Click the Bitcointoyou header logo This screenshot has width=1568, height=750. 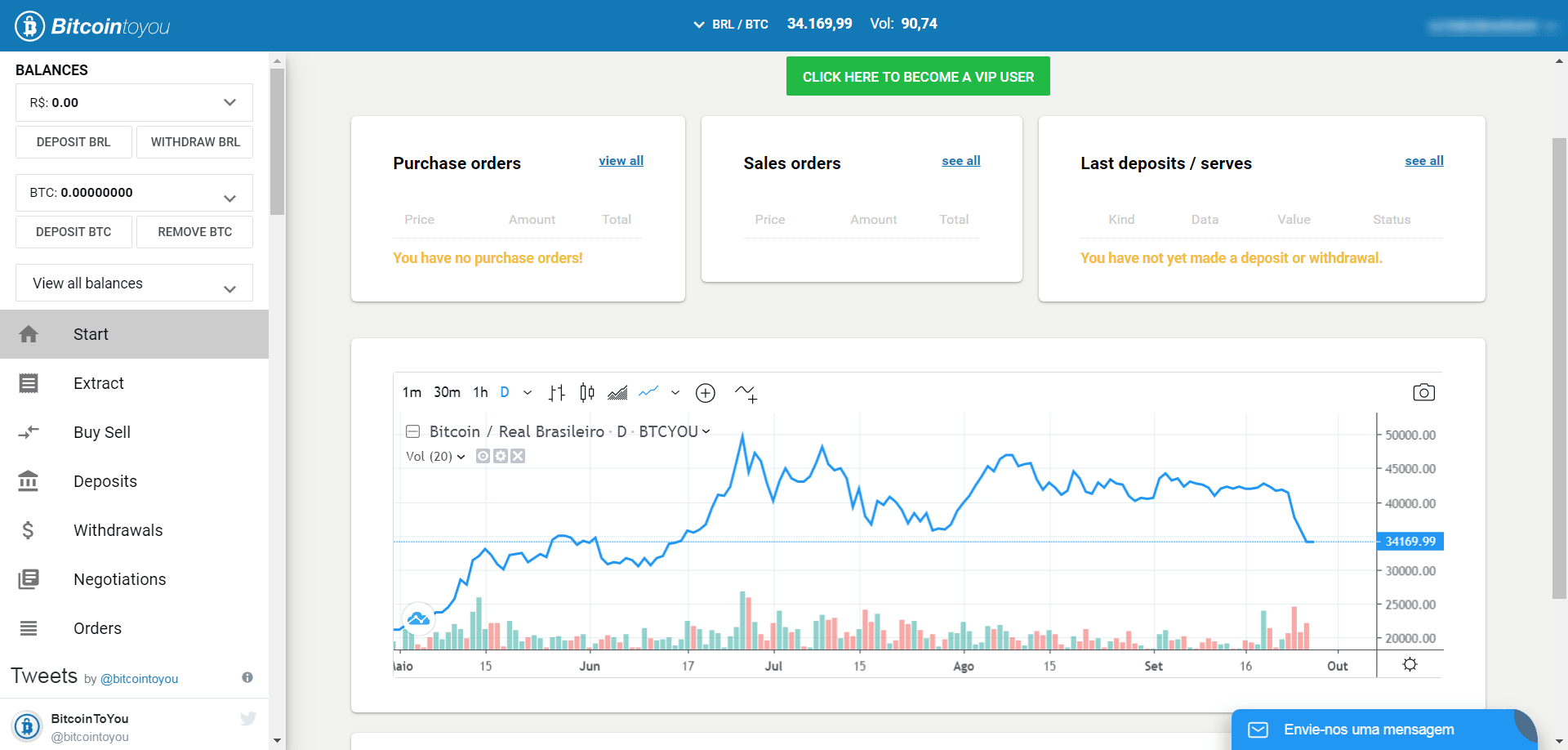pos(92,26)
